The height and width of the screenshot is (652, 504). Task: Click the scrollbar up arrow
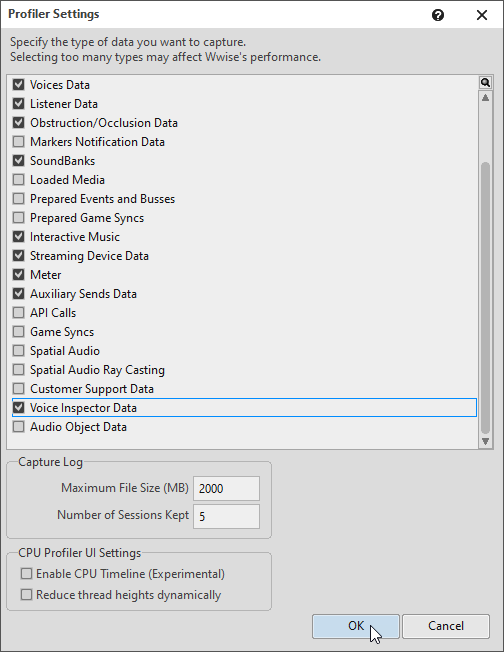[485, 98]
